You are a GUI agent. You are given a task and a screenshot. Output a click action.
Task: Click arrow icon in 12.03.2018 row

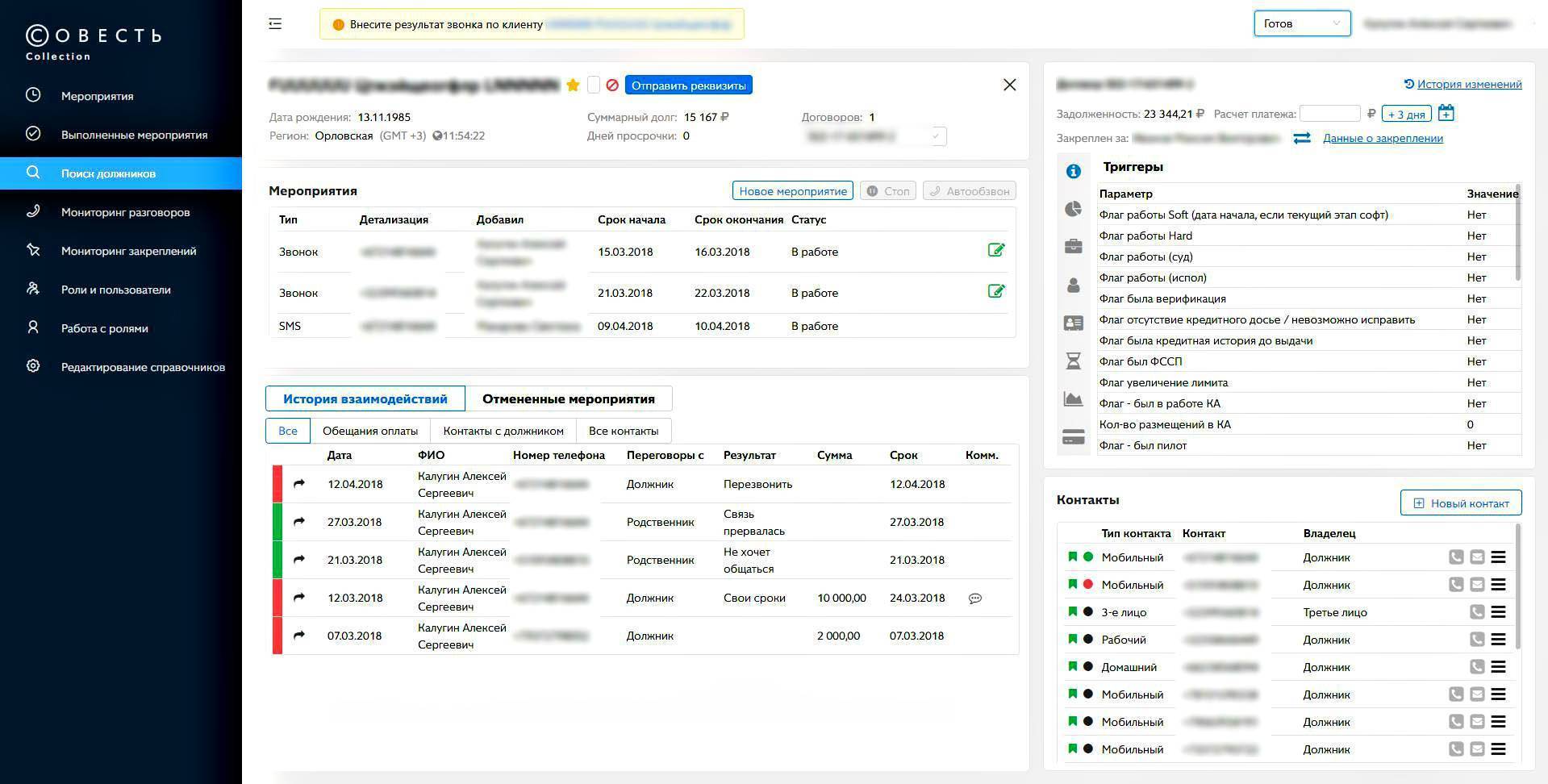click(x=298, y=598)
